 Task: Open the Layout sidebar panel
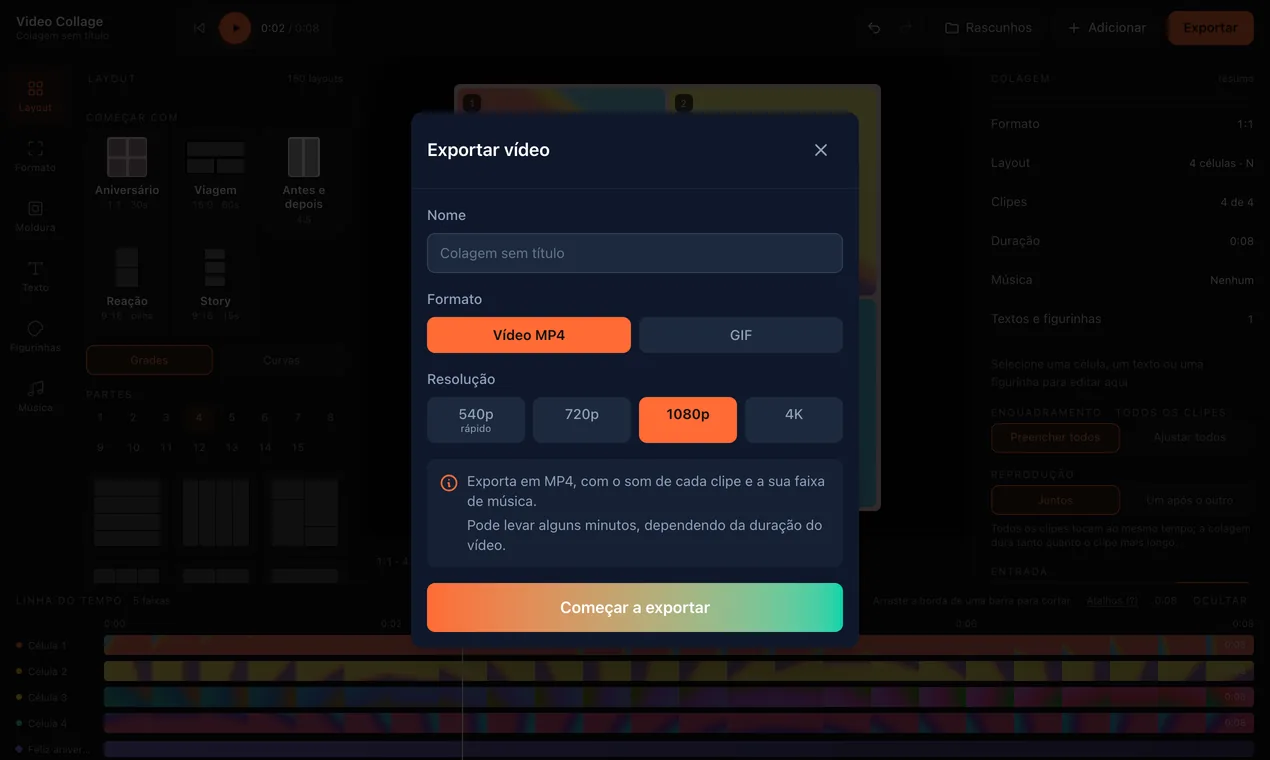[x=36, y=96]
